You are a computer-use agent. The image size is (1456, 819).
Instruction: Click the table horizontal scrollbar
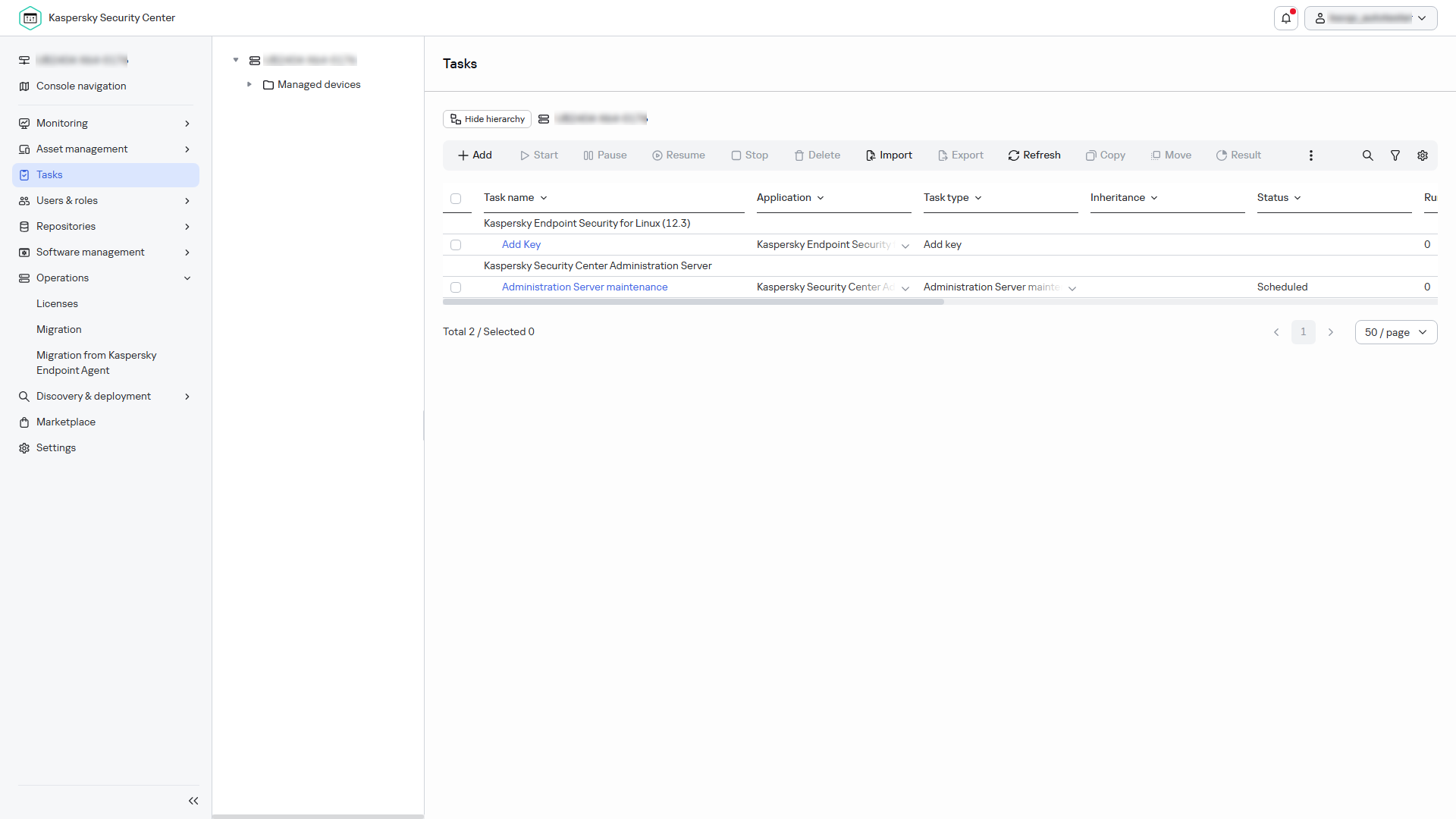click(x=693, y=302)
